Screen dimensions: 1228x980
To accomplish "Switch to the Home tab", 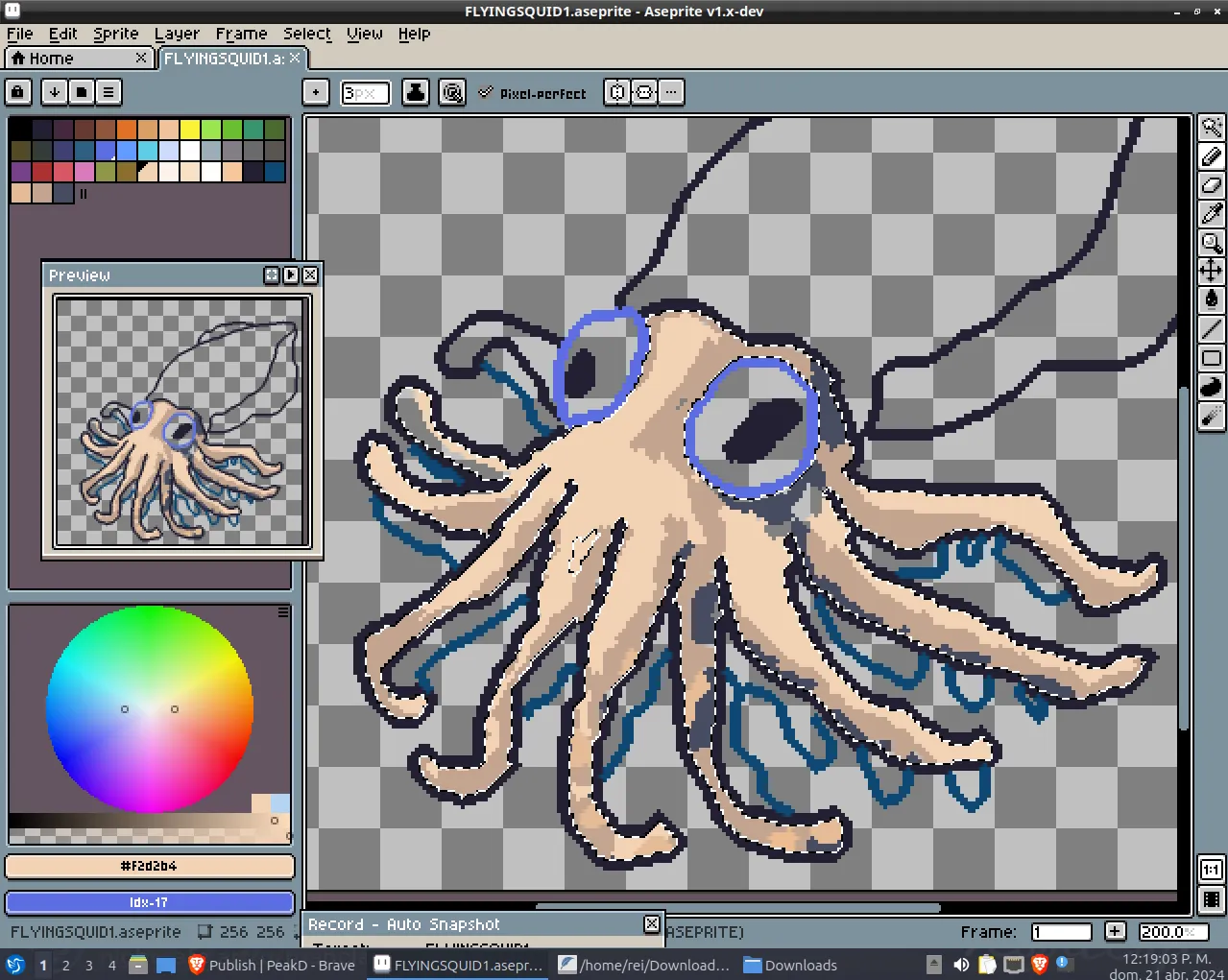I will coord(79,59).
